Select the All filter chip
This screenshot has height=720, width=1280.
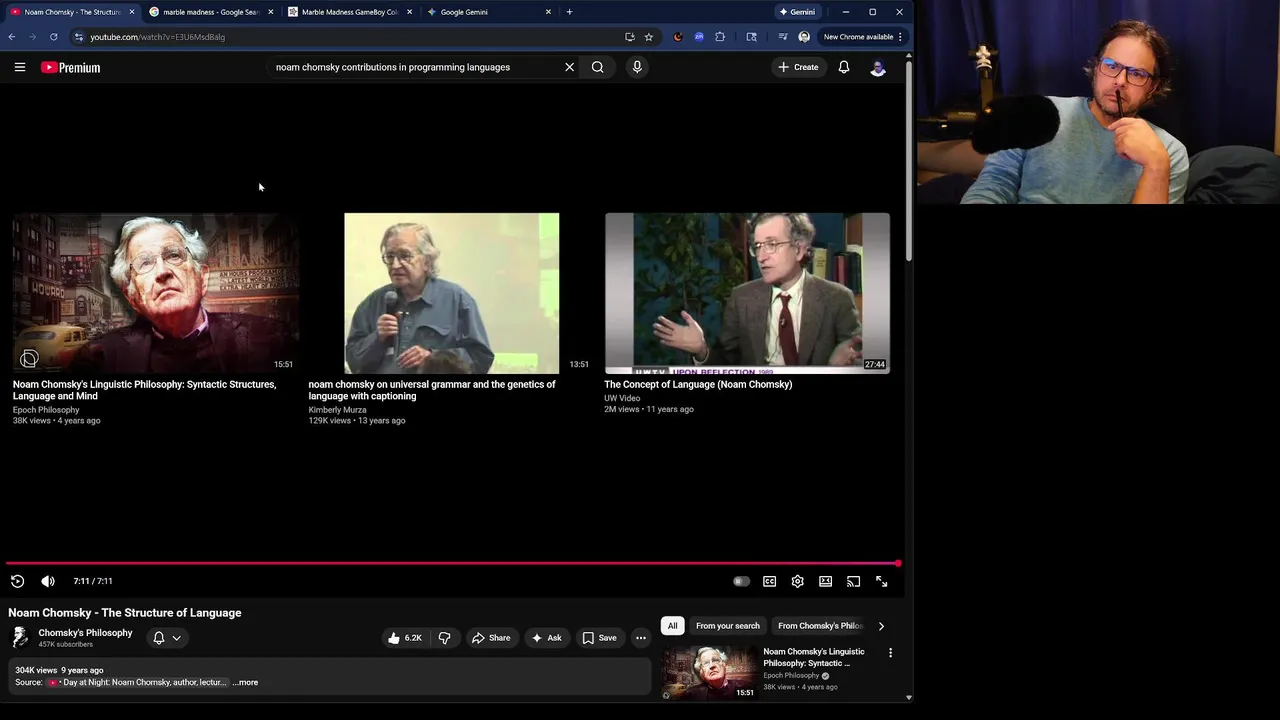672,626
